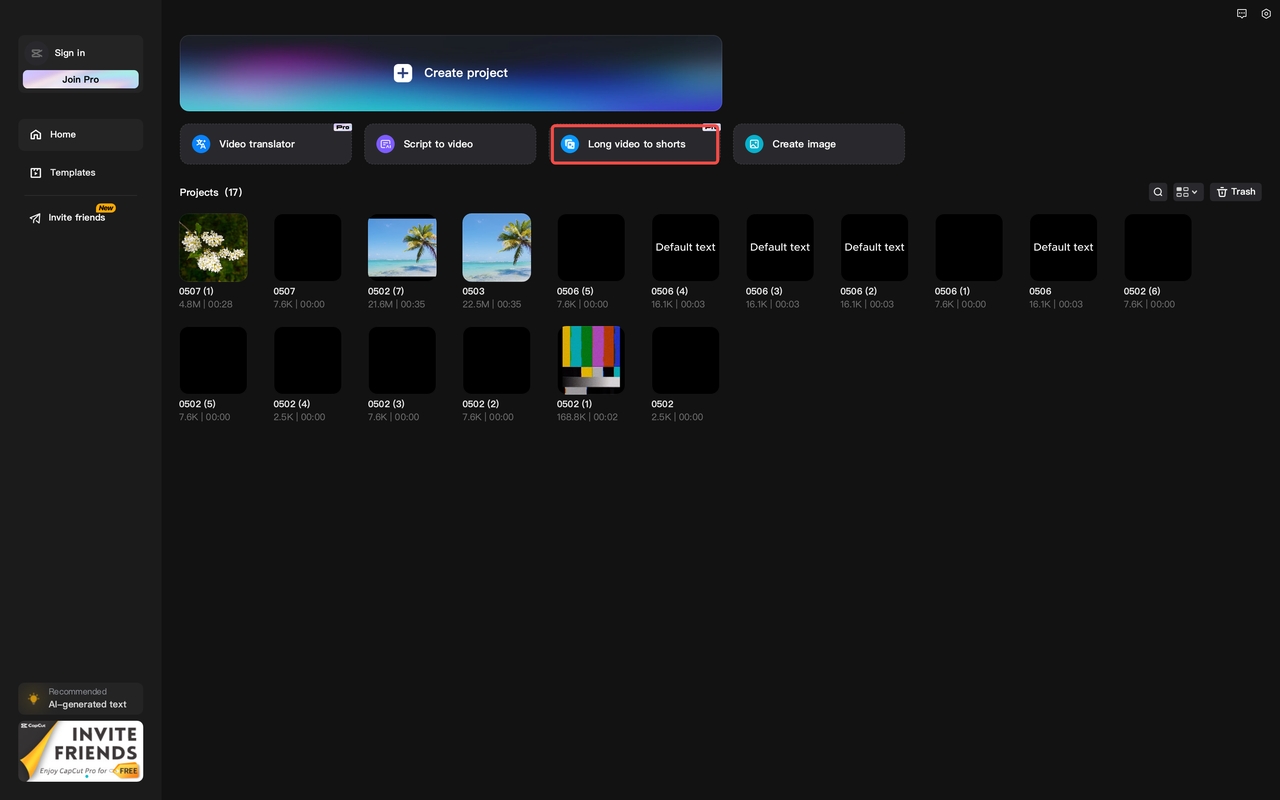Image resolution: width=1280 pixels, height=800 pixels.
Task: Open Long video to shorts
Action: coord(634,143)
